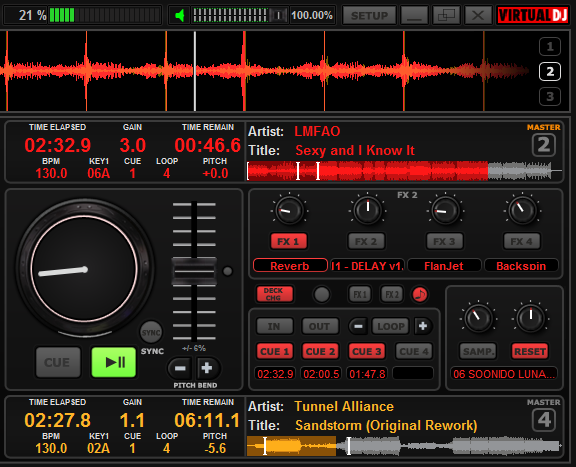
Task: Adjust the master volume slider
Action: [239, 15]
